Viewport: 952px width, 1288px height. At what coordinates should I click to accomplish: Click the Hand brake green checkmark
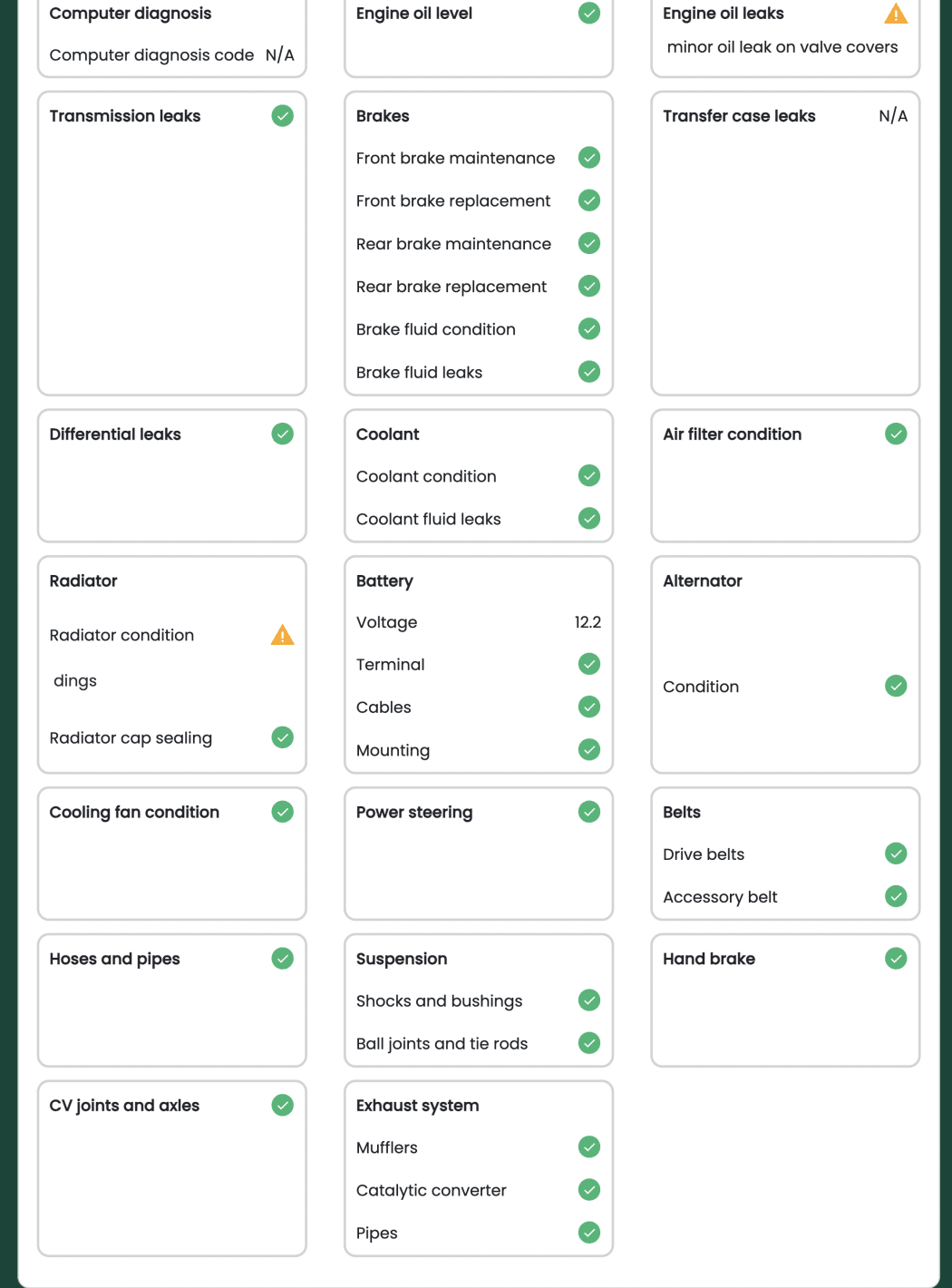(896, 959)
